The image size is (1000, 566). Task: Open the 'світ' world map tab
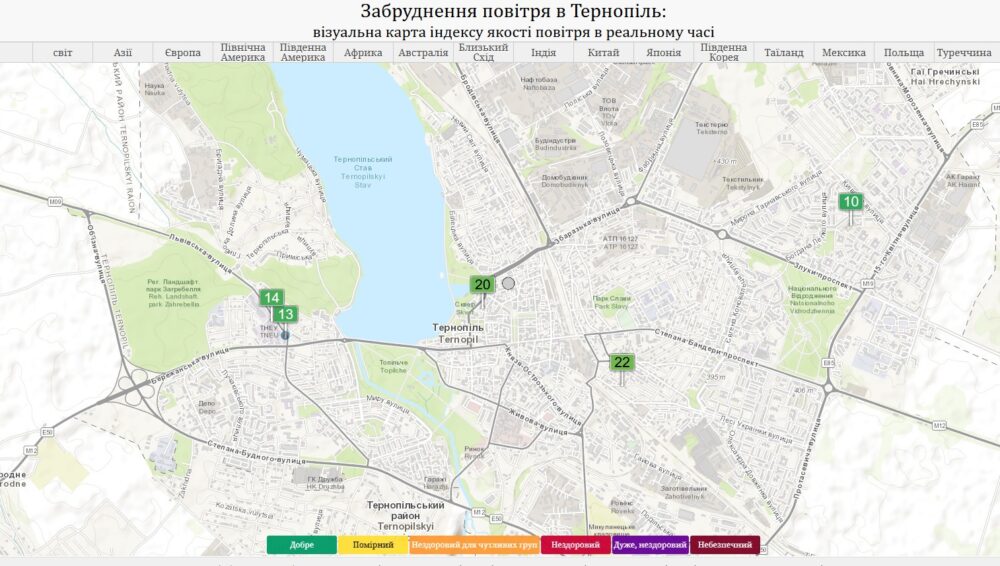(x=62, y=52)
